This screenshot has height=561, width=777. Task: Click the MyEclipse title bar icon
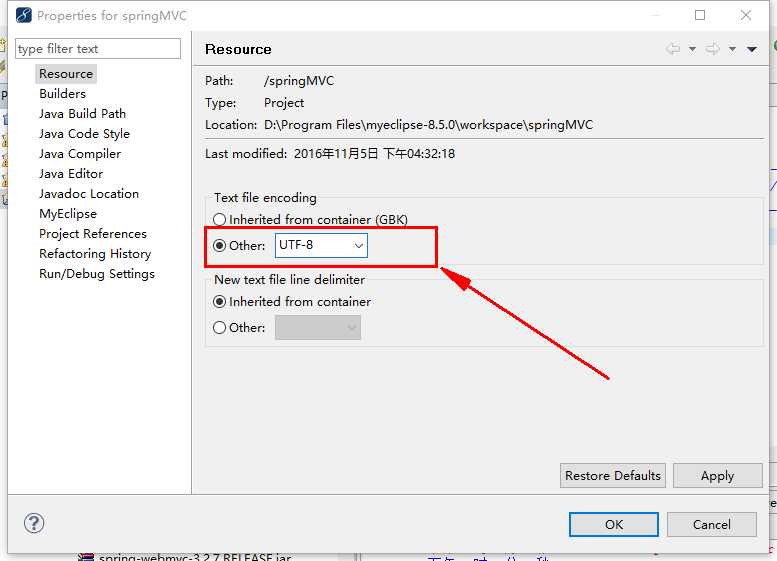[x=23, y=15]
